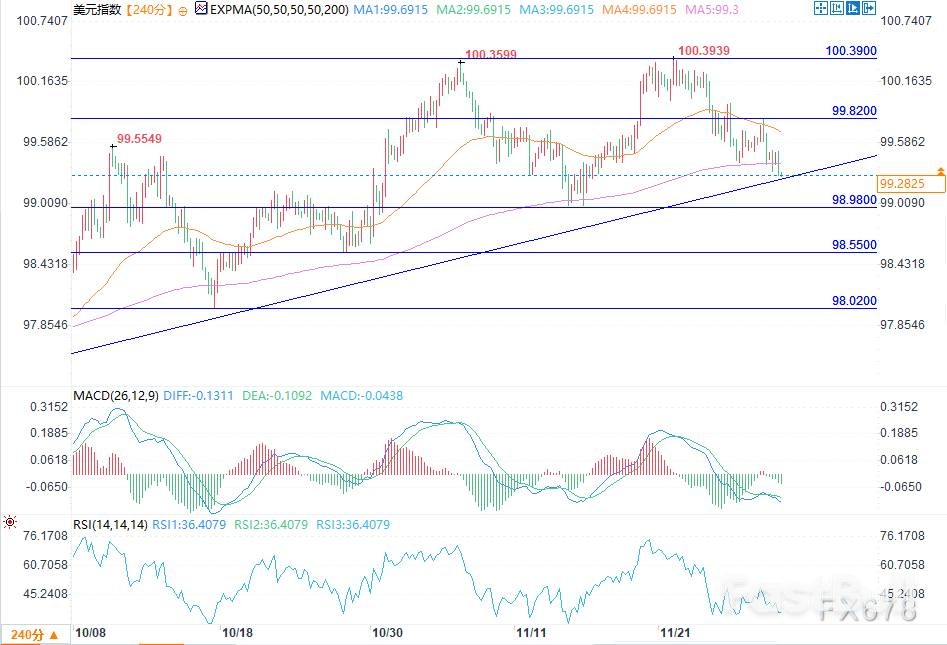This screenshot has height=645, width=947.
Task: Open the 【240分】 period dropdown in title
Action: pyautogui.click(x=149, y=9)
